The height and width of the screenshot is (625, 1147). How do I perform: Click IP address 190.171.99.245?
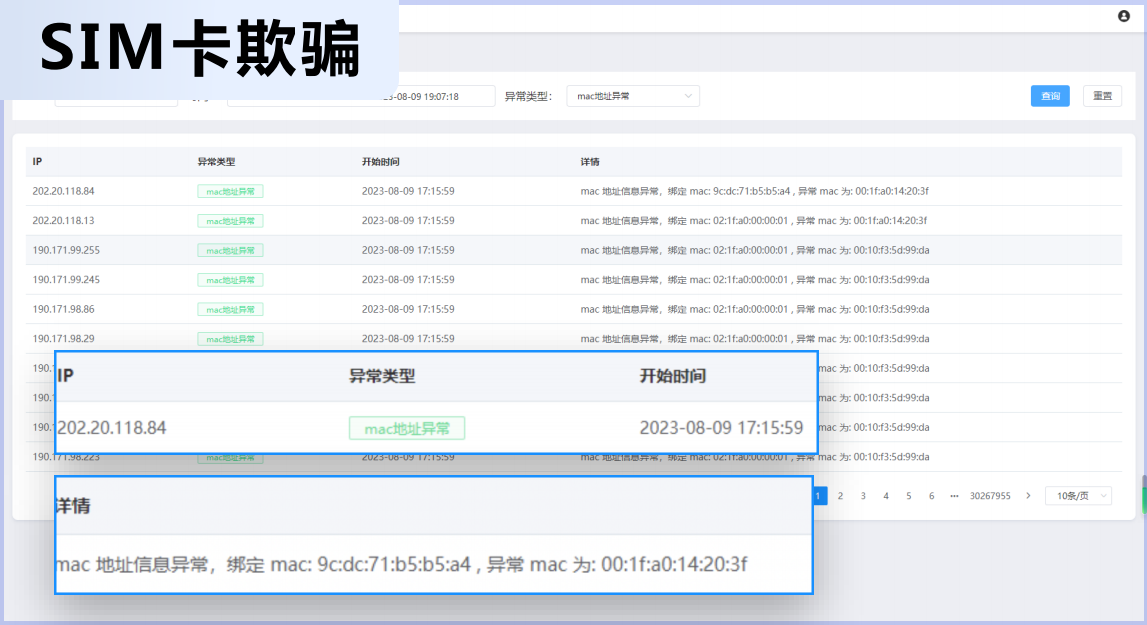(66, 280)
